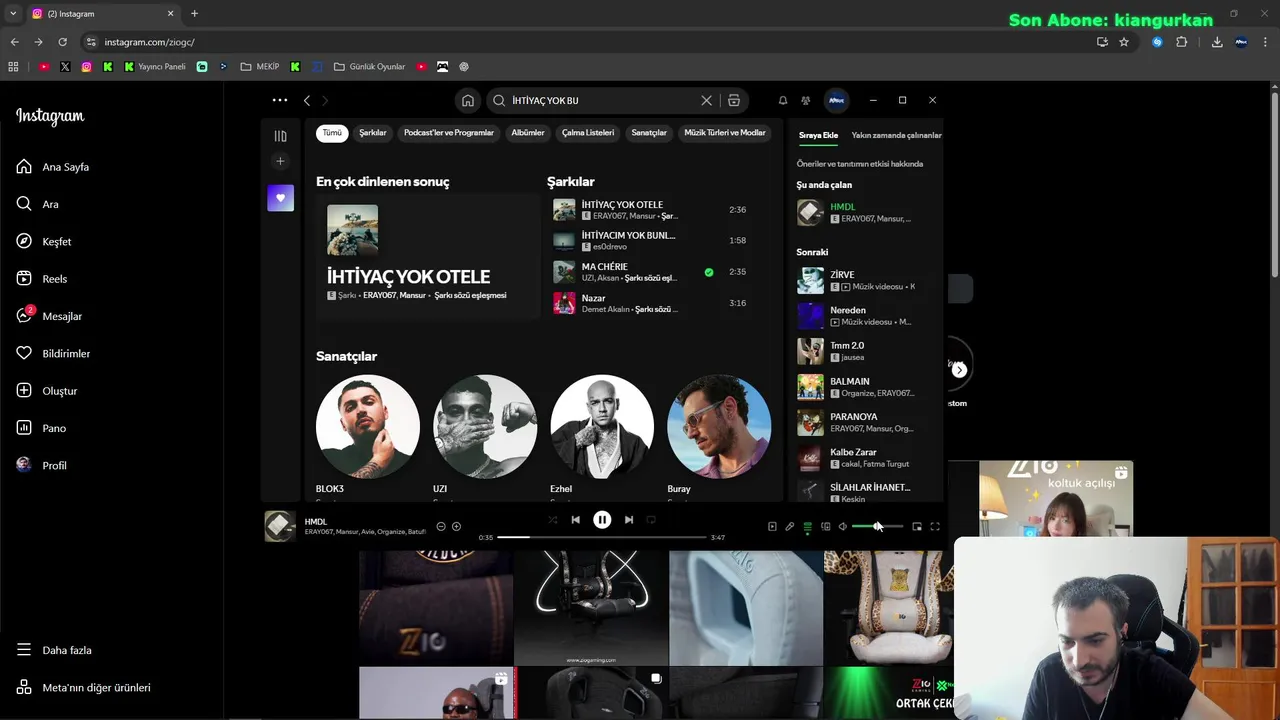This screenshot has height=720, width=1280.
Task: Select the Sanatçılar filter chip
Action: (649, 133)
